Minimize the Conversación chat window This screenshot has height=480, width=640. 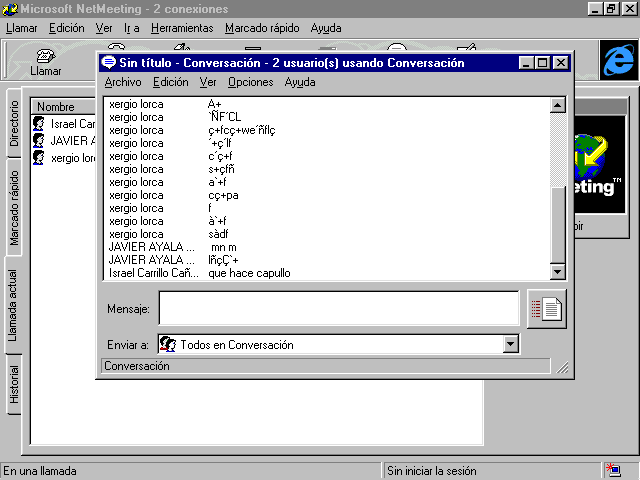[526, 63]
